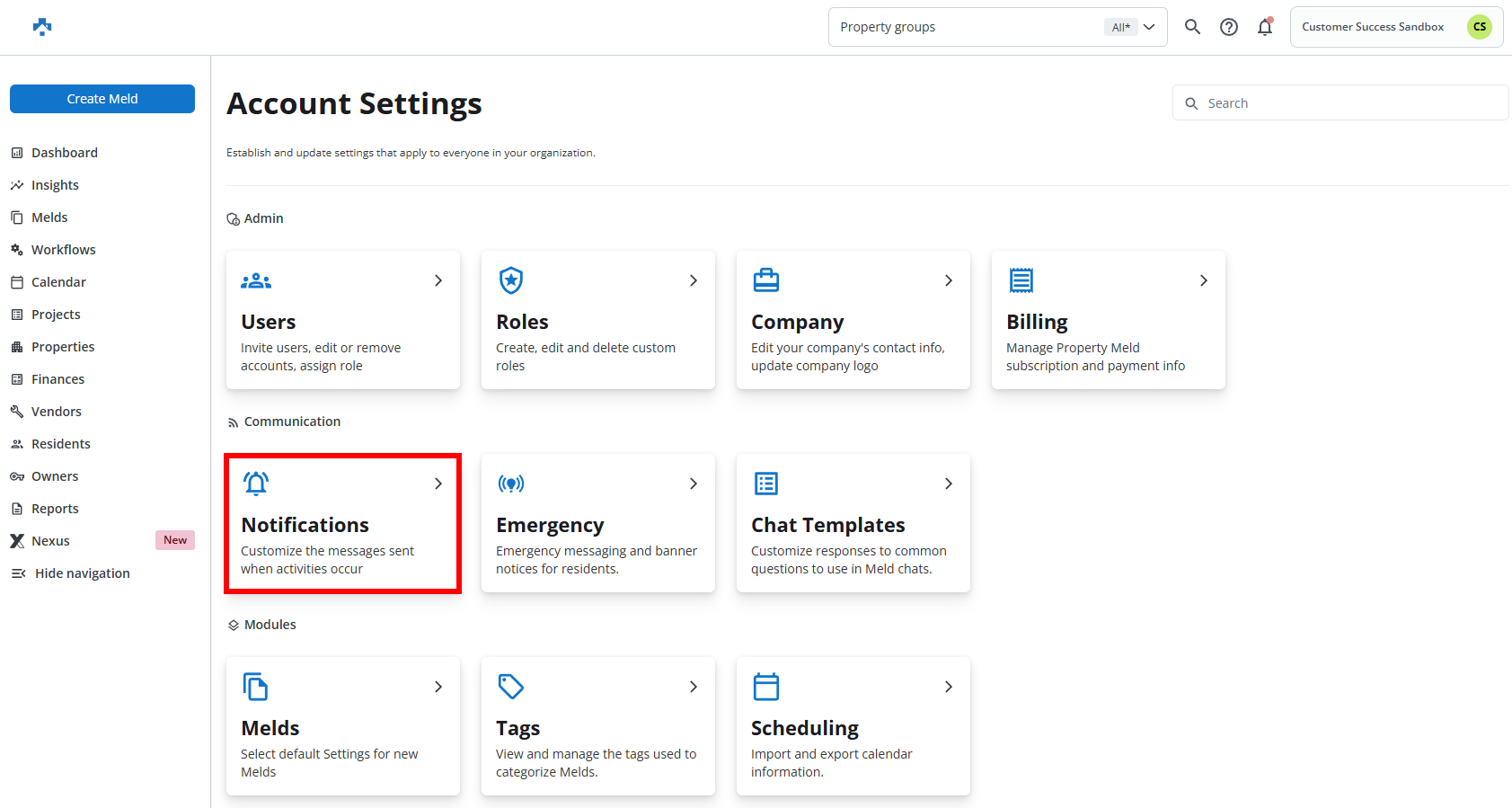Open the Notifications settings card
1512x808 pixels.
(x=342, y=523)
